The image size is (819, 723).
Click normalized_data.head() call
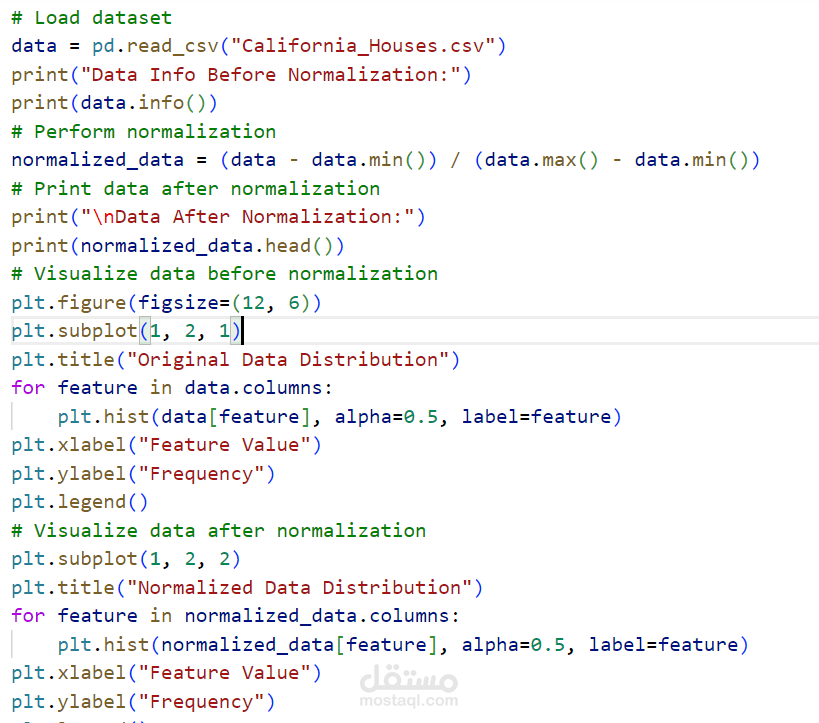pos(206,246)
